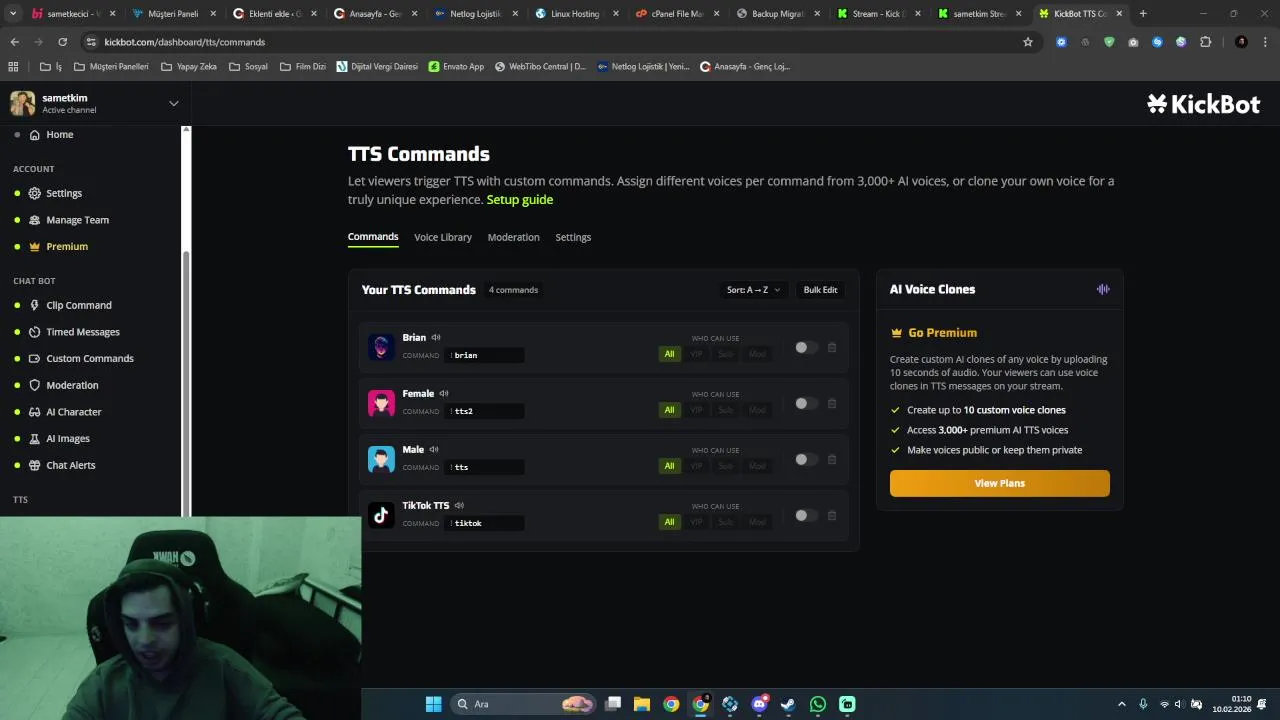
Task: Click the Bulk Edit button
Action: coord(821,290)
